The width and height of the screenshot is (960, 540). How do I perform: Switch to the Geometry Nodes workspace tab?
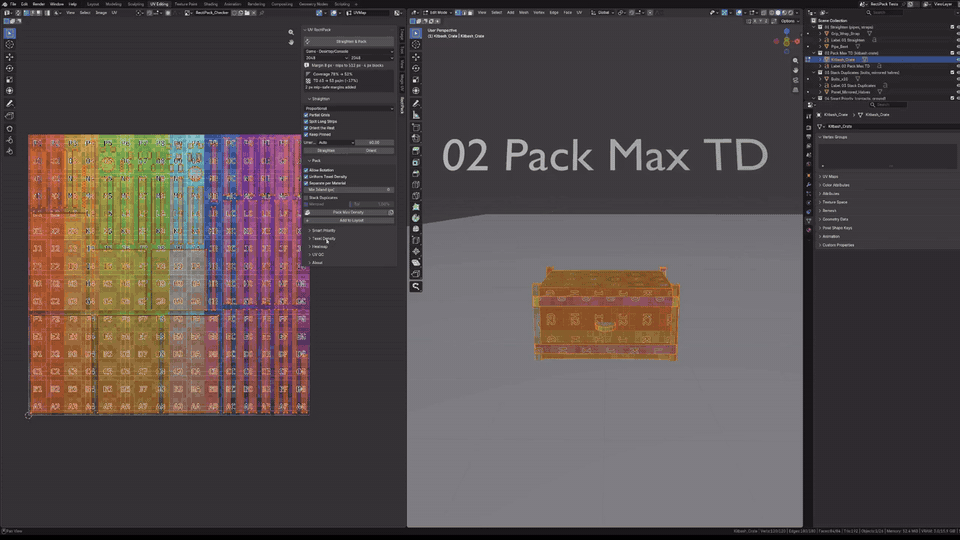coord(313,4)
